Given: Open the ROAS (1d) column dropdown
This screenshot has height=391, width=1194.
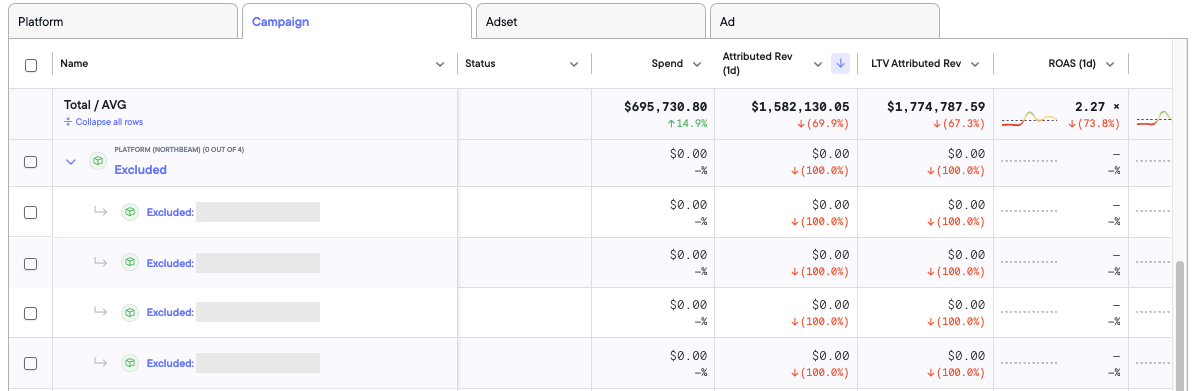Looking at the screenshot, I should pos(1110,65).
